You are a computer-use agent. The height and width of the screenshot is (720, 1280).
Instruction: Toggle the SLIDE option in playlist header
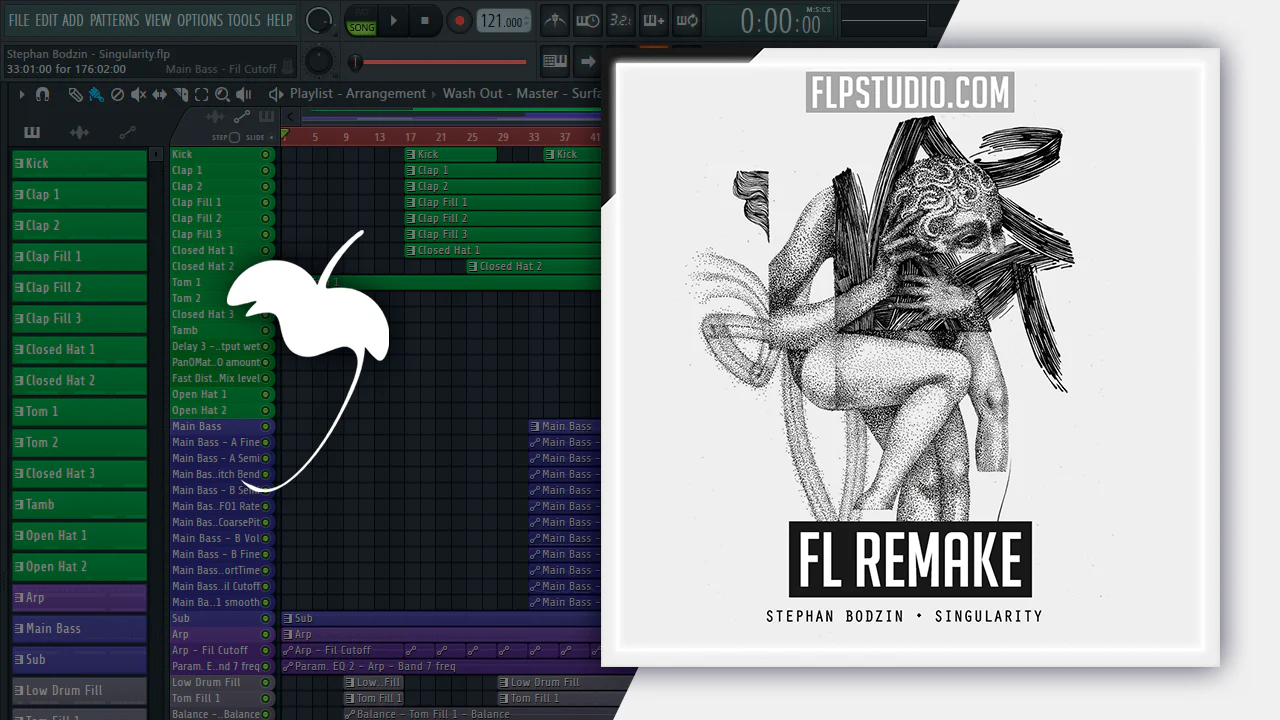click(255, 137)
